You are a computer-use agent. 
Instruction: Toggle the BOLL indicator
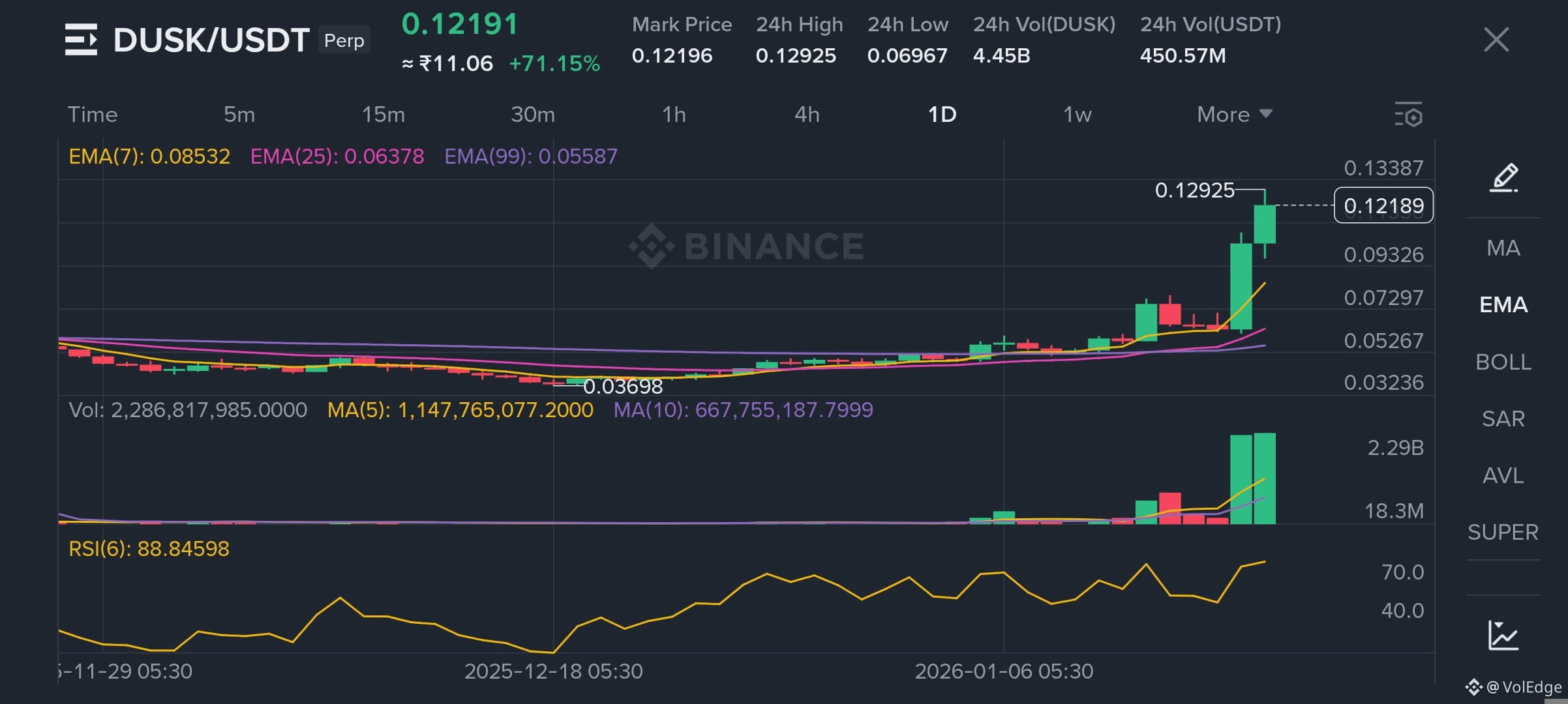point(1503,362)
